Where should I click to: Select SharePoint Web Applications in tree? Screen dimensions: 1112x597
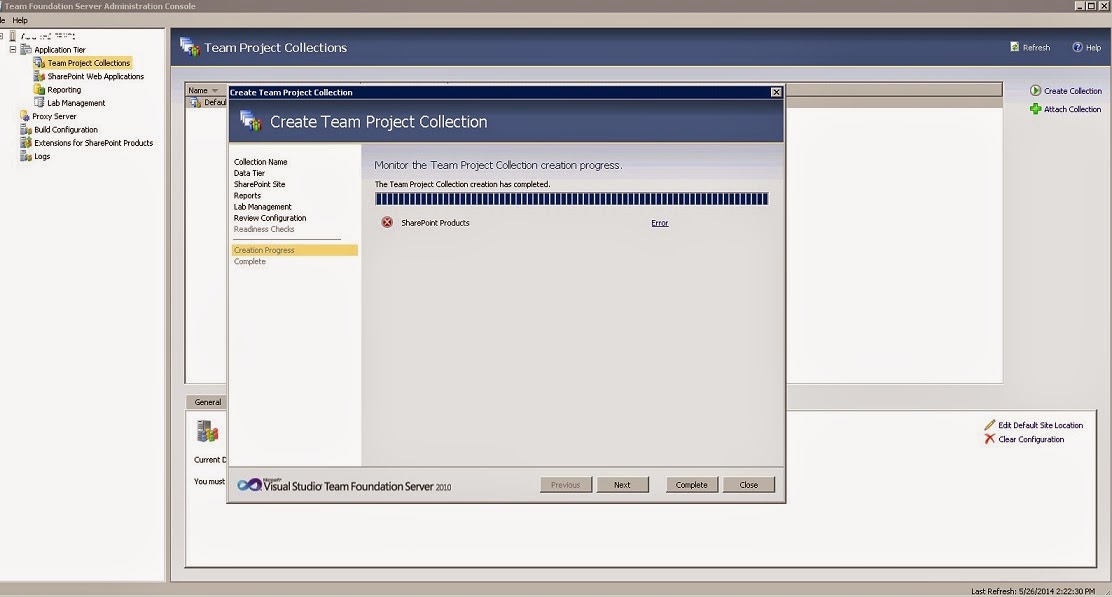click(x=96, y=77)
